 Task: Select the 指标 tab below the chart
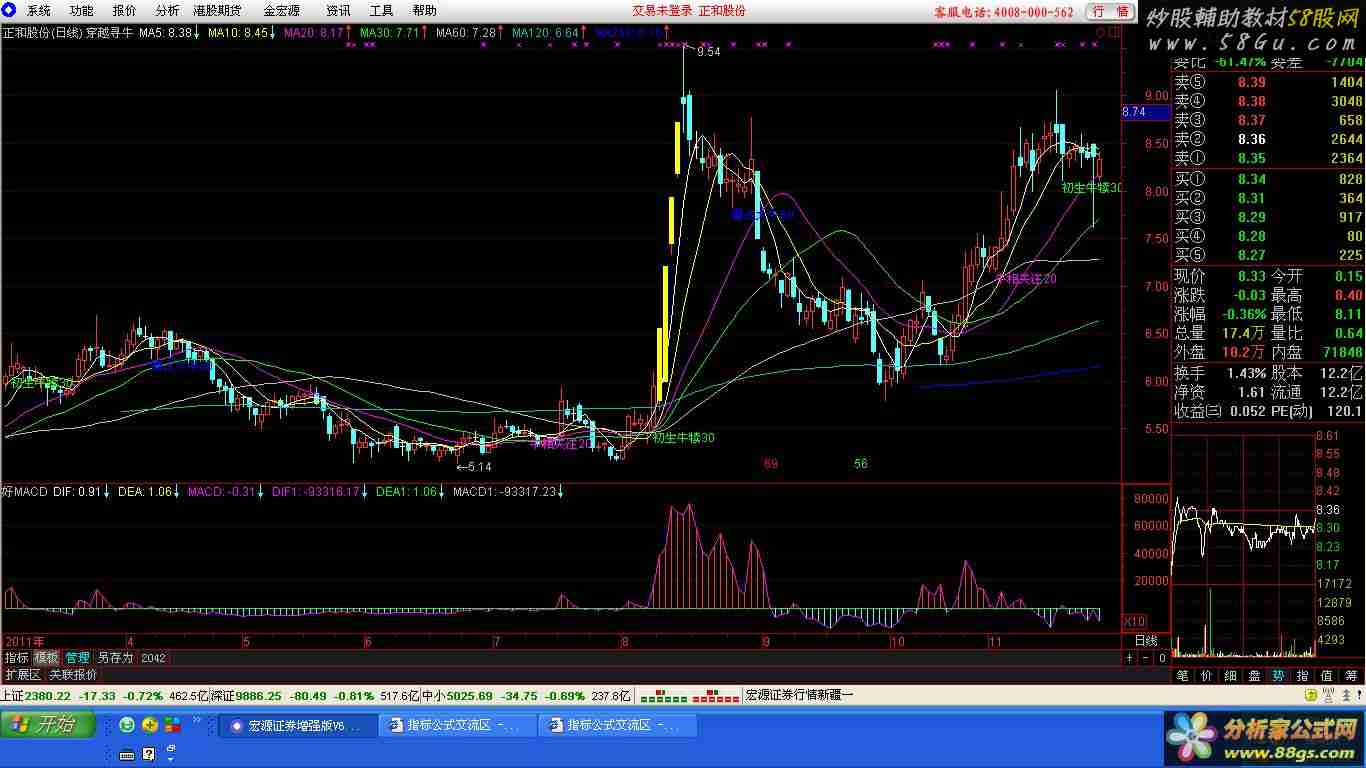16,658
